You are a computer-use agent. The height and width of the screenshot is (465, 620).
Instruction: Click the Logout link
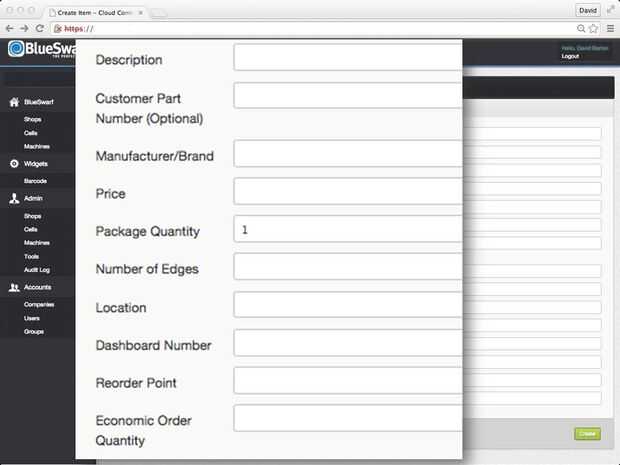[570, 57]
